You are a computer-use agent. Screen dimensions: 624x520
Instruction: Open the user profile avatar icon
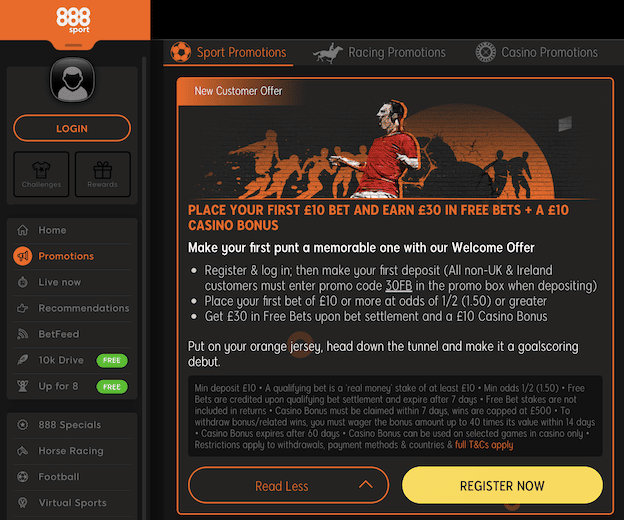[72, 80]
